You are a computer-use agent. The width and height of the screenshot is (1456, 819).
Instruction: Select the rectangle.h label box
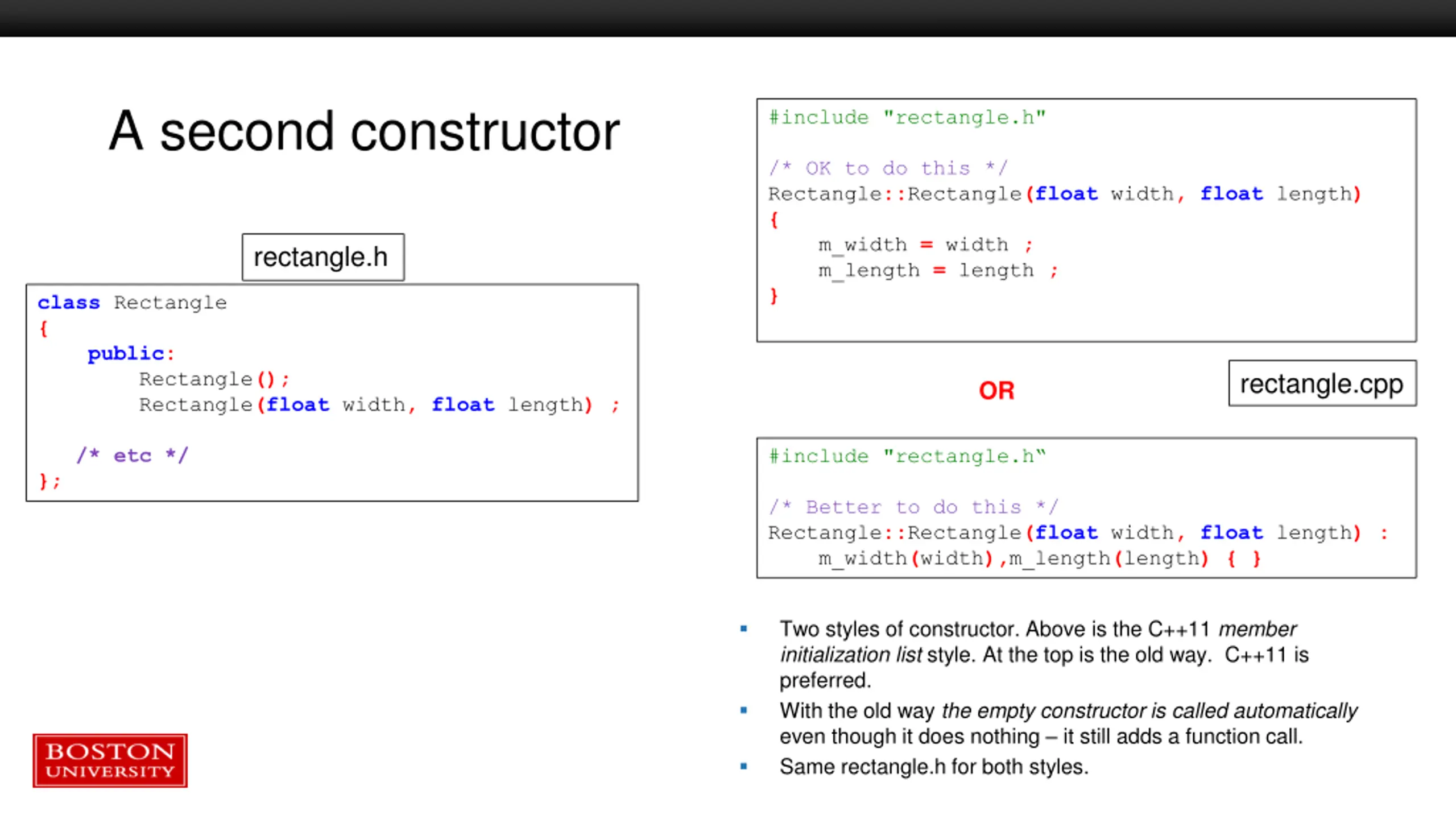coord(322,257)
